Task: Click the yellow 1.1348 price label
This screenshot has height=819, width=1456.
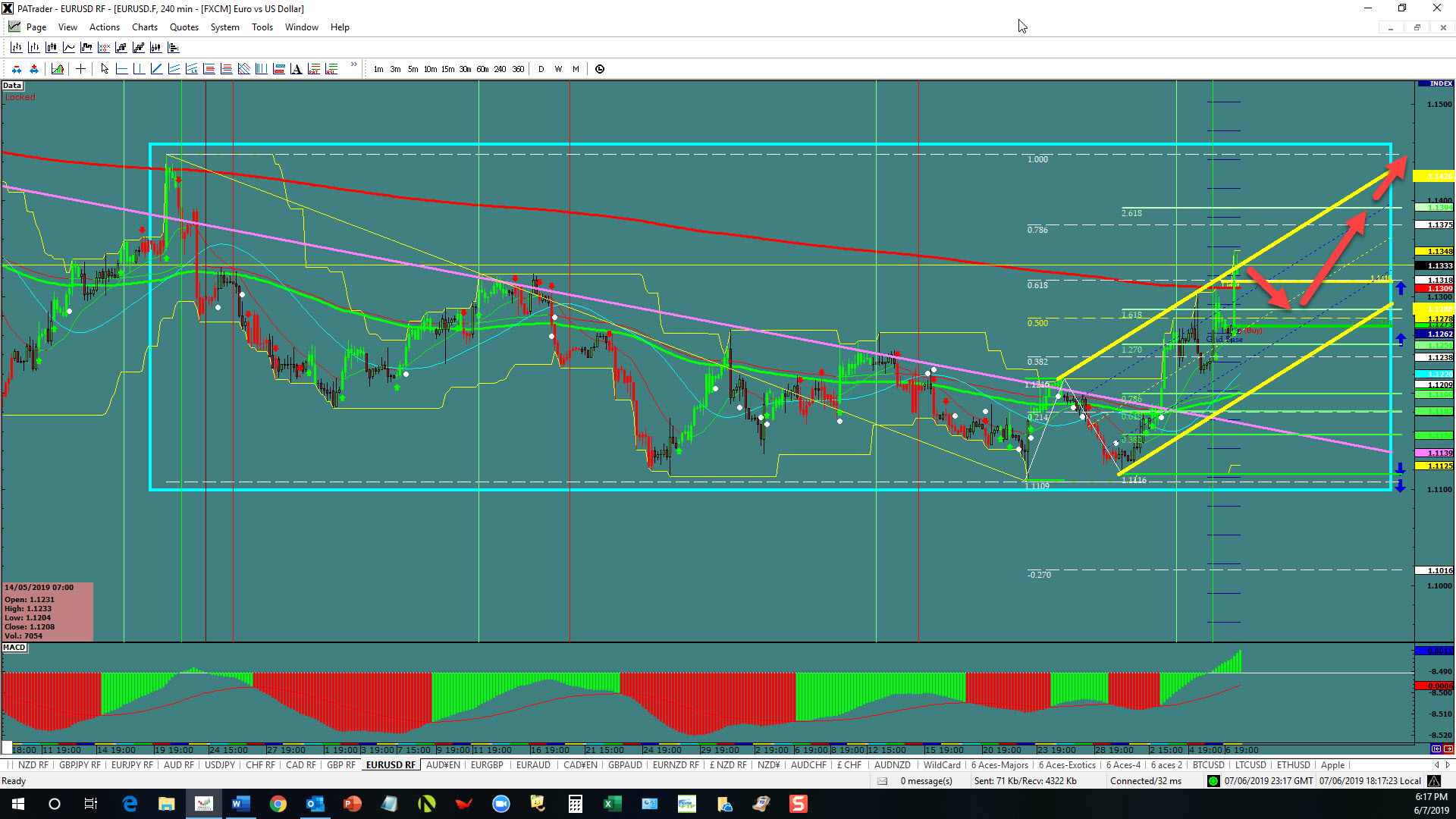Action: coord(1434,251)
